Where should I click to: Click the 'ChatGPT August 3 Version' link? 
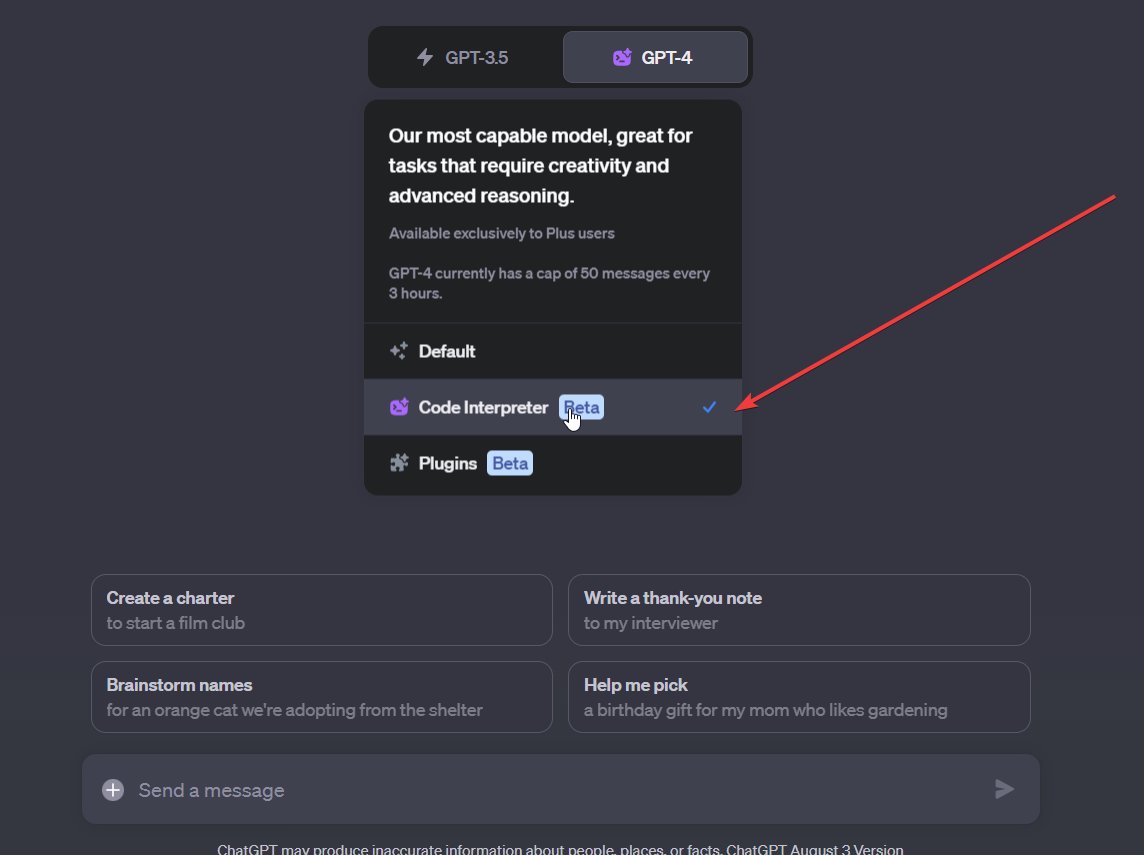[x=814, y=849]
